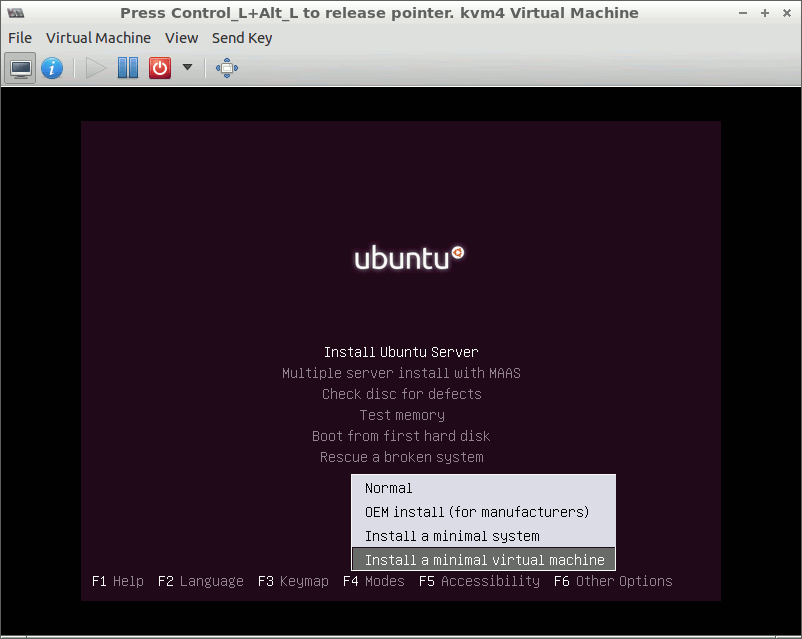Viewport: 802px width, 639px height.
Task: Show the graphical console view icon
Action: [x=21, y=68]
